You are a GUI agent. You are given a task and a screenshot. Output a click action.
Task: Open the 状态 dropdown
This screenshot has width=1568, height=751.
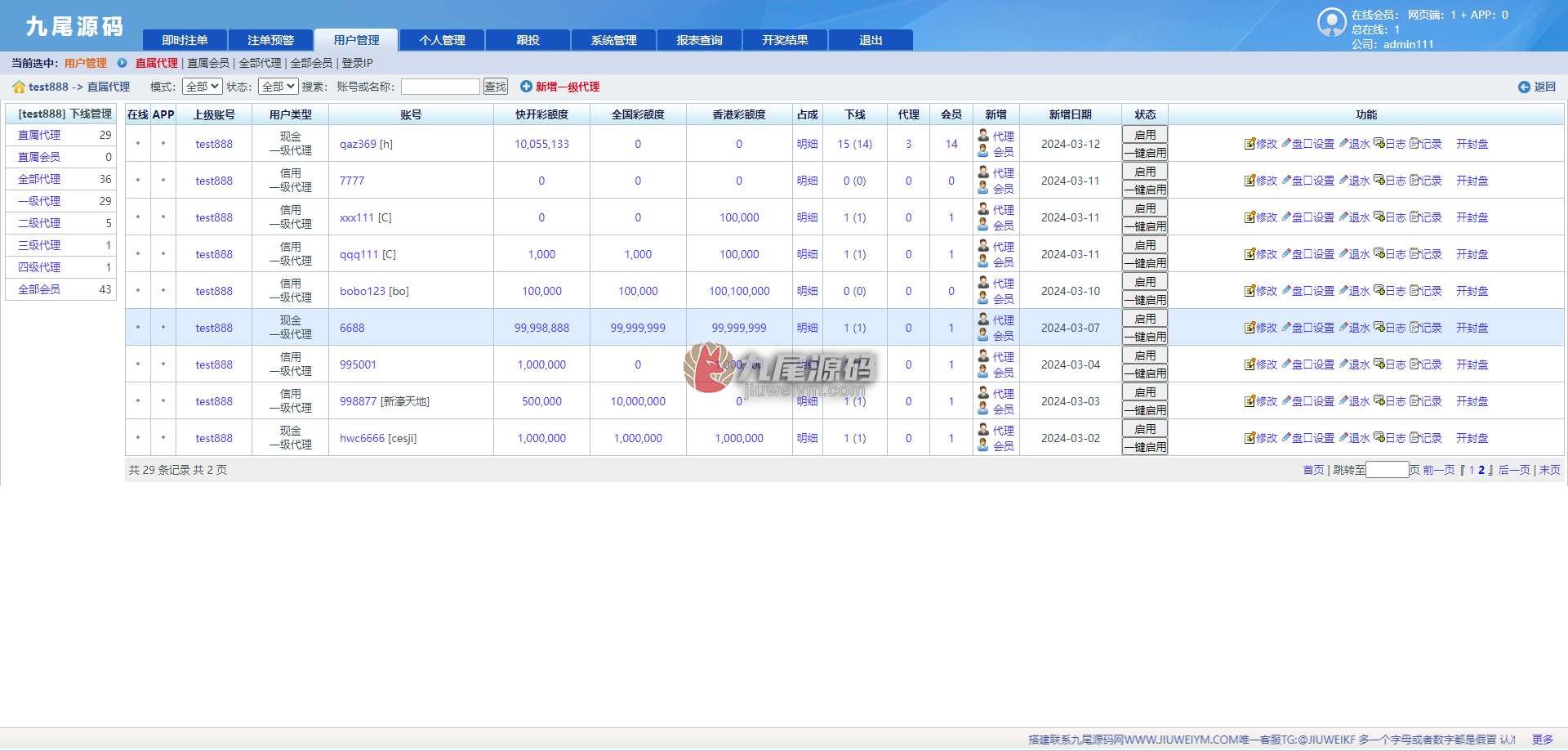pyautogui.click(x=278, y=87)
